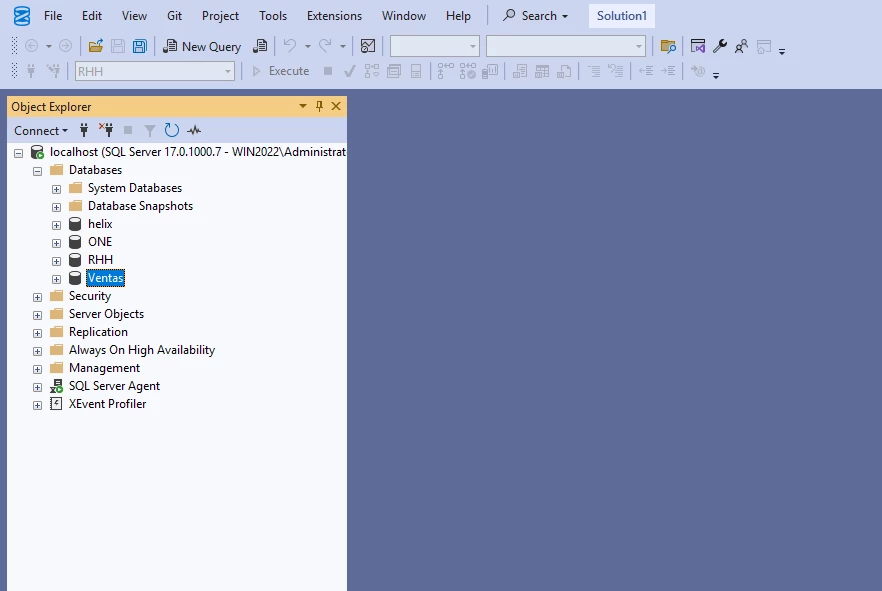The width and height of the screenshot is (882, 591).
Task: Click the Results to Grid icon
Action: [542, 71]
